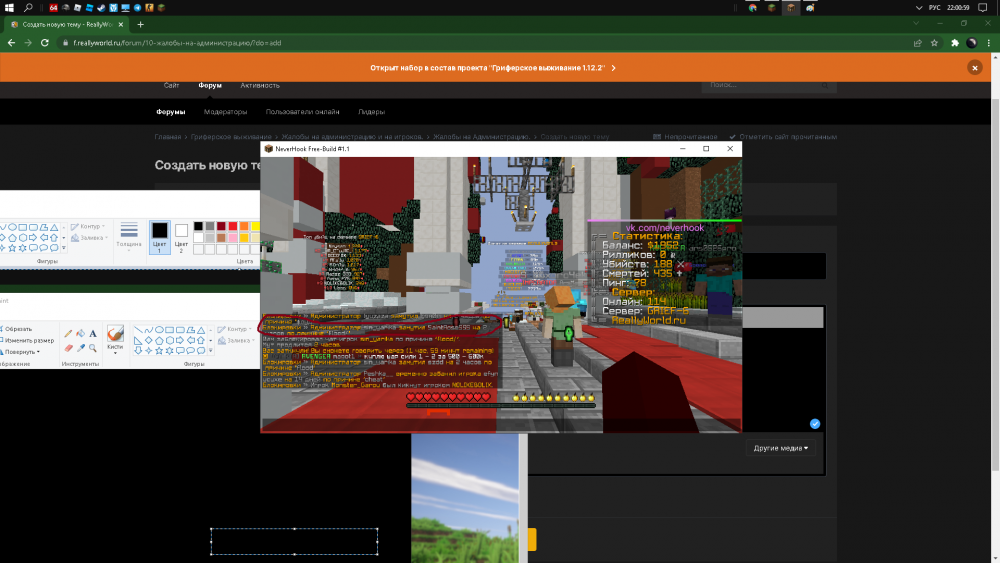The width and height of the screenshot is (1000, 563).
Task: Expand the shapes gallery beside the Кисти group
Action: (x=210, y=351)
